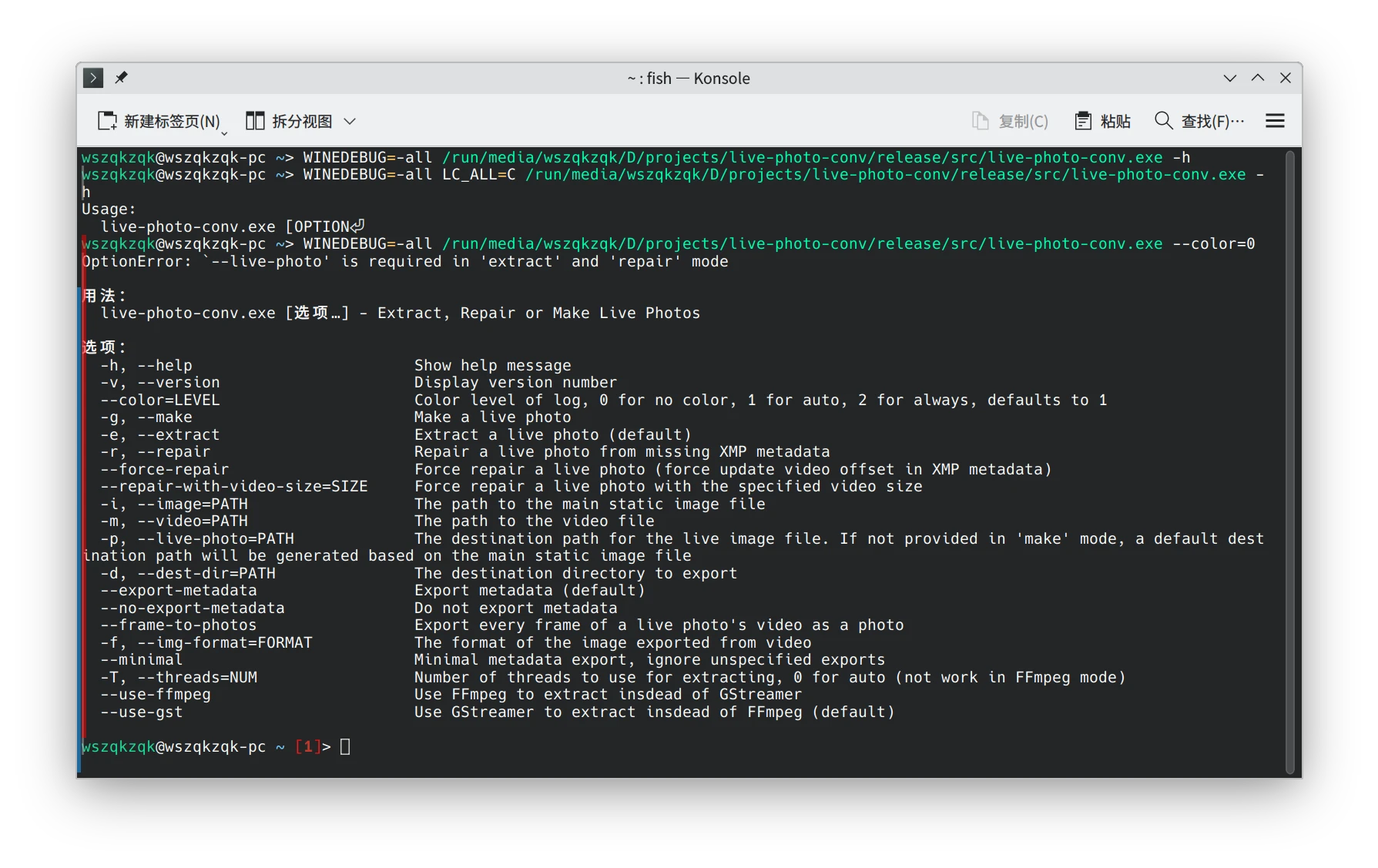1378x868 pixels.
Task: Click the '-f, --img-format=FORMAT' option
Action: coord(206,642)
